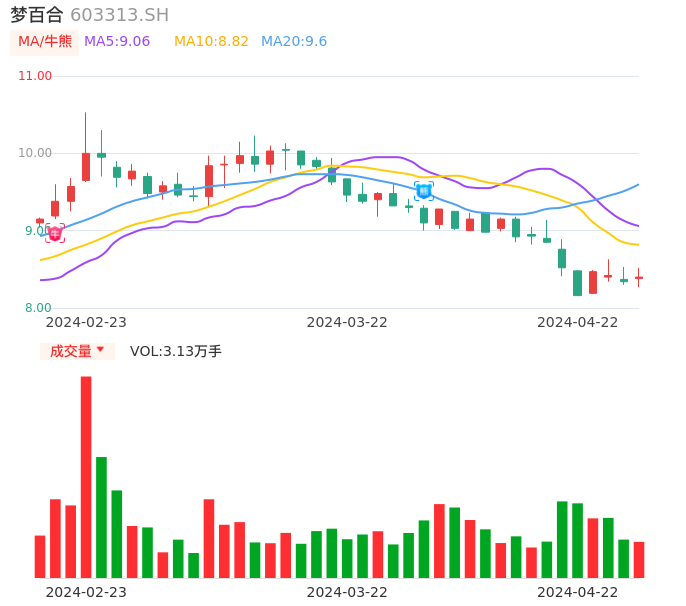686x606 pixels.
Task: Click the 2024-03-22 date on price axis
Action: 347,322
